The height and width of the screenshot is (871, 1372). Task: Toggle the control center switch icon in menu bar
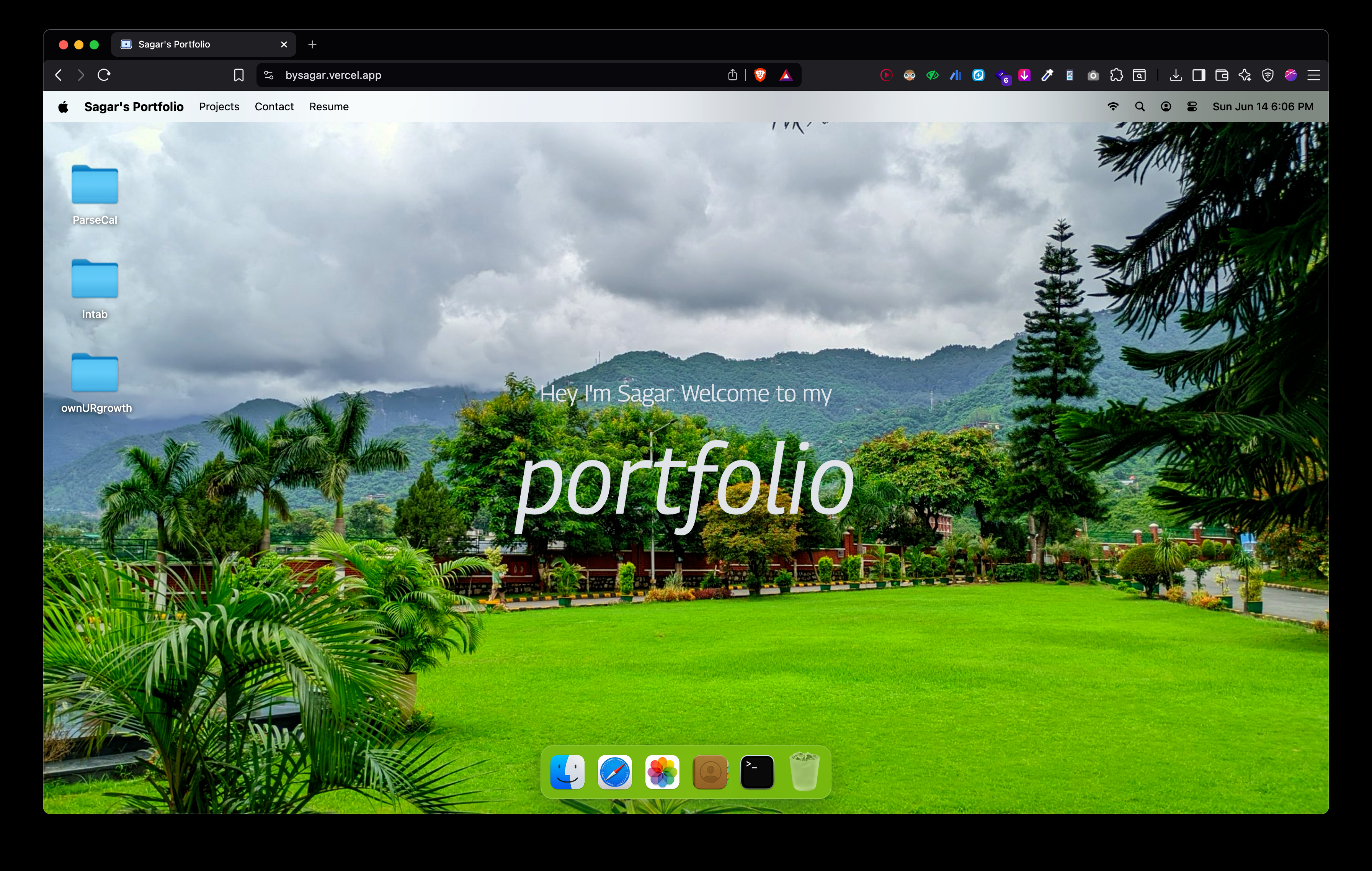click(x=1192, y=106)
